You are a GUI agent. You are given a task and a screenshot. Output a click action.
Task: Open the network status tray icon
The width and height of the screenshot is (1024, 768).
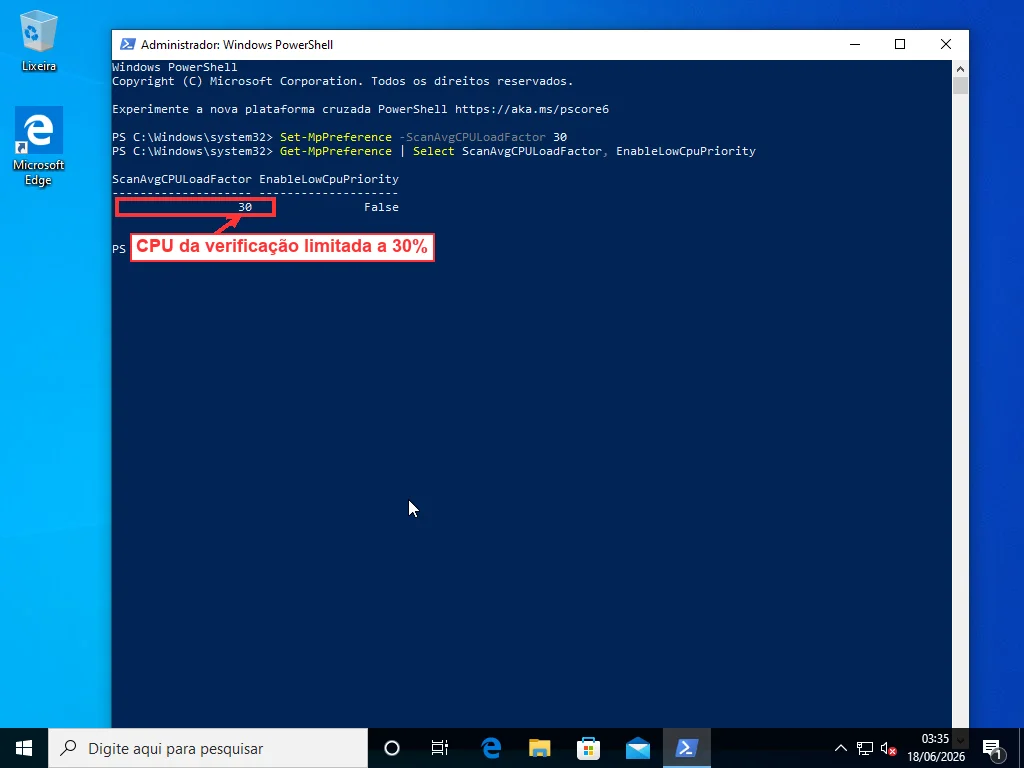[865, 748]
